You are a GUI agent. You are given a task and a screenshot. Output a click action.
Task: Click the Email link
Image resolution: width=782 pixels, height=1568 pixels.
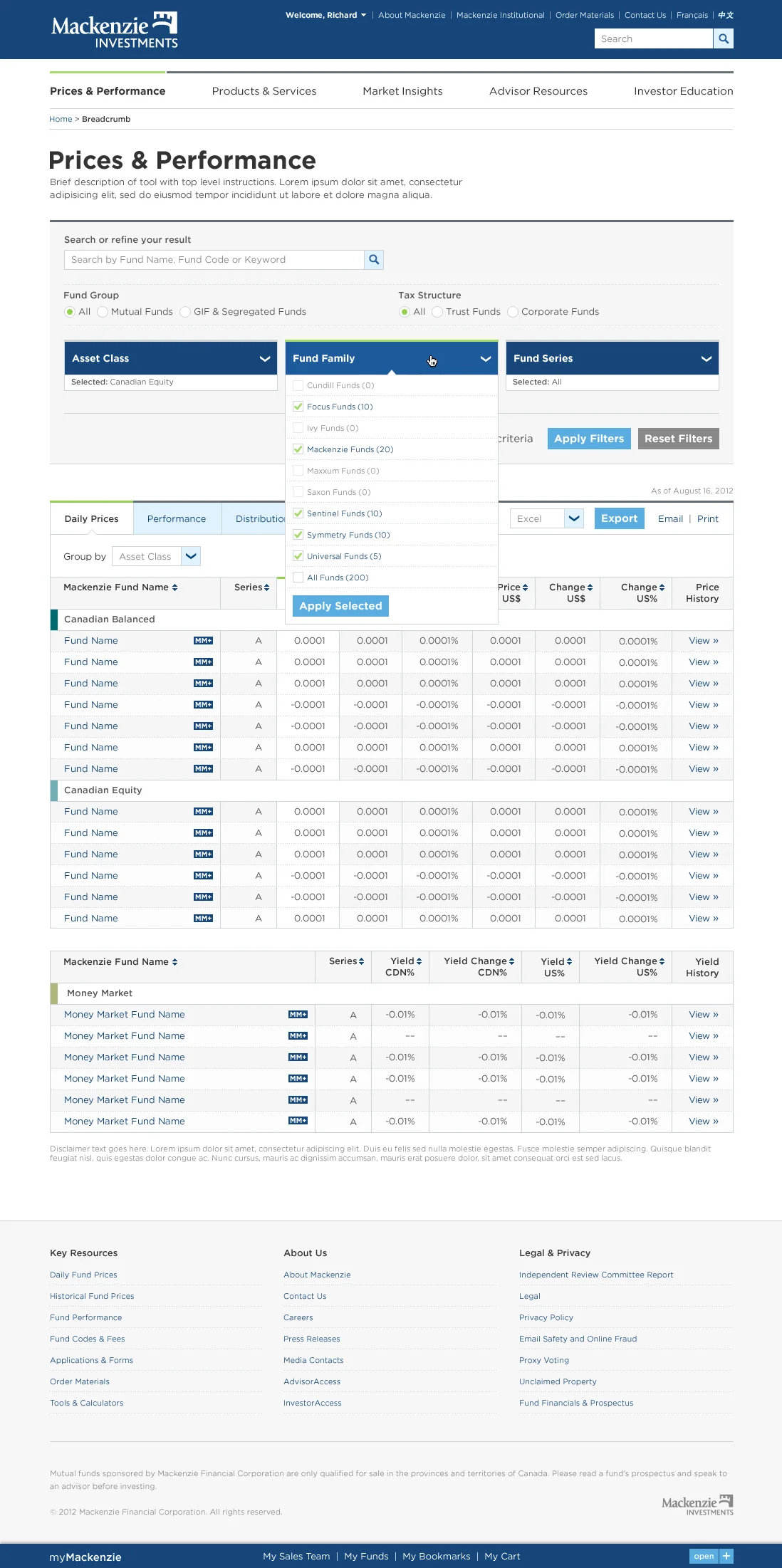pyautogui.click(x=670, y=519)
